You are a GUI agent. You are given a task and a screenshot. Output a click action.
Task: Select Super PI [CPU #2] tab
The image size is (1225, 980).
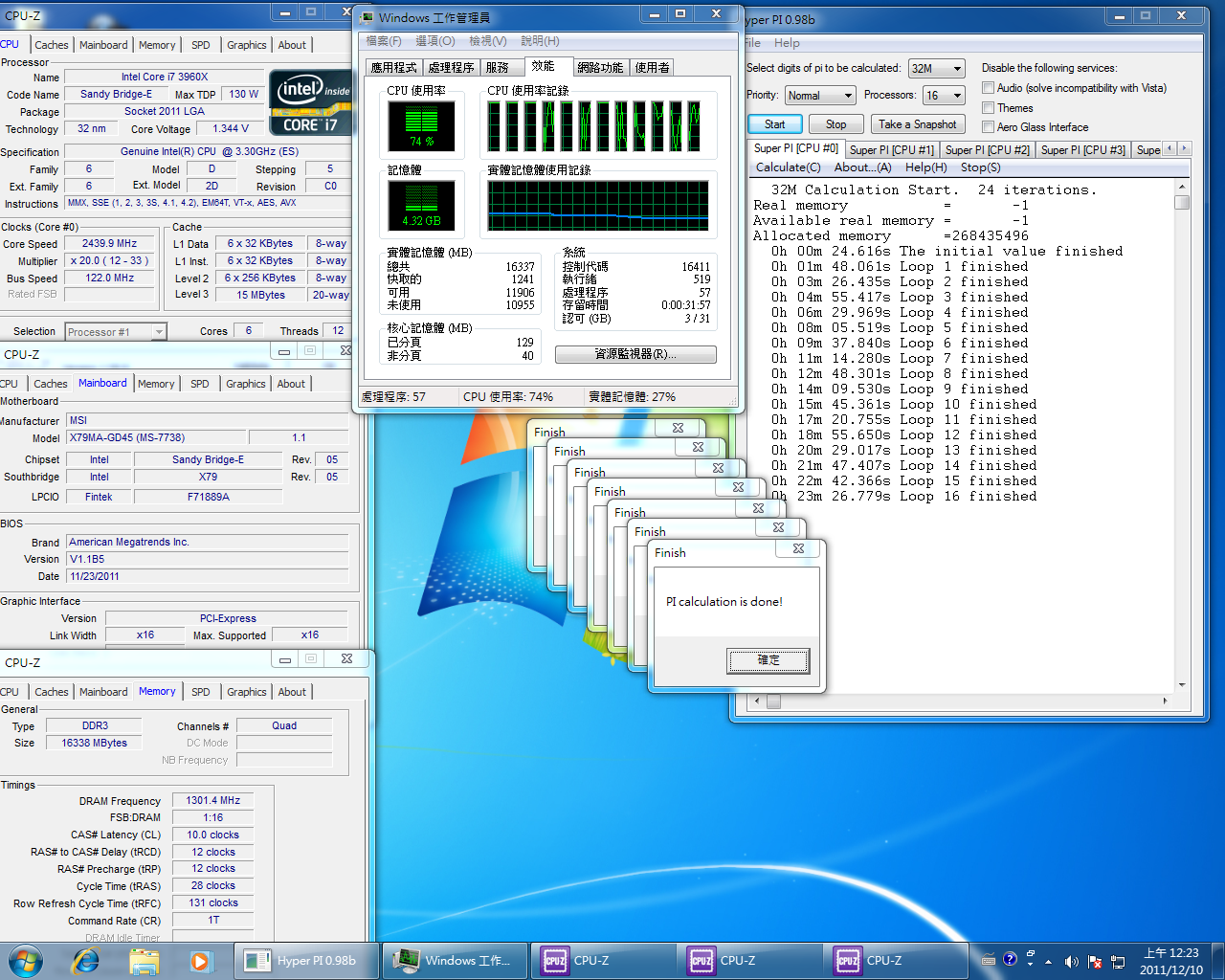coord(988,150)
